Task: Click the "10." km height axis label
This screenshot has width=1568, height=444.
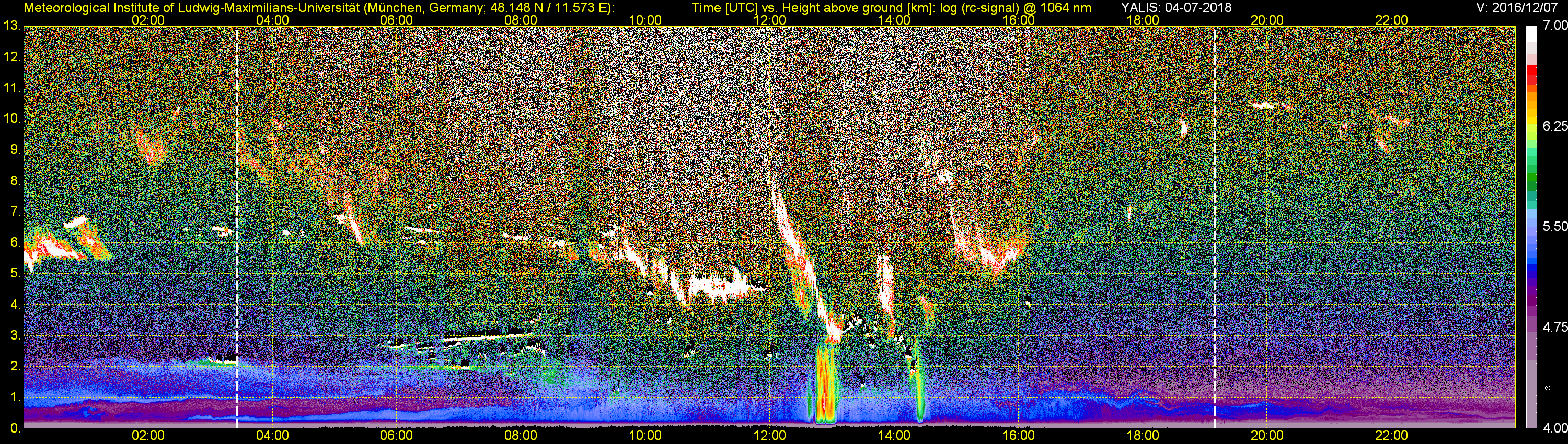Action: tap(11, 119)
